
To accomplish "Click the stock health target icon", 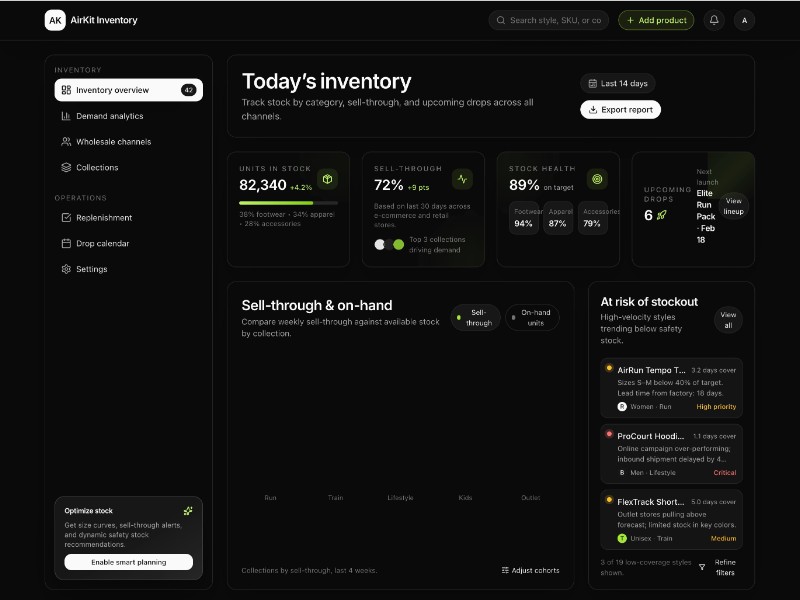I will [x=597, y=179].
